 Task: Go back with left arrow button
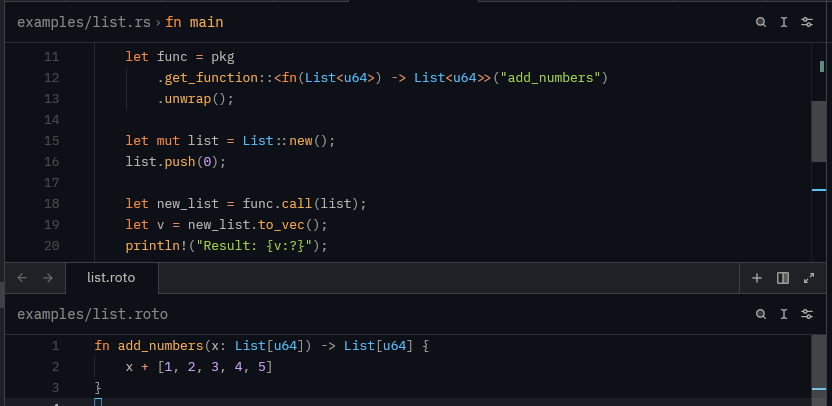[22, 278]
